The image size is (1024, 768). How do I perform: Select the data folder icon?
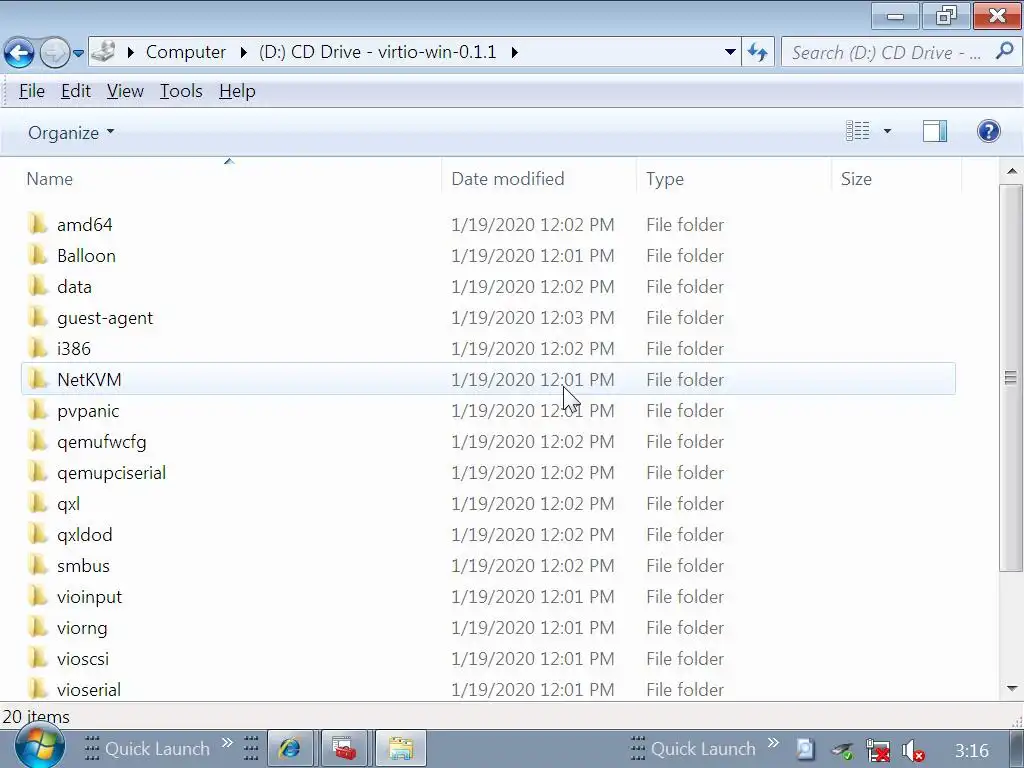pos(38,286)
